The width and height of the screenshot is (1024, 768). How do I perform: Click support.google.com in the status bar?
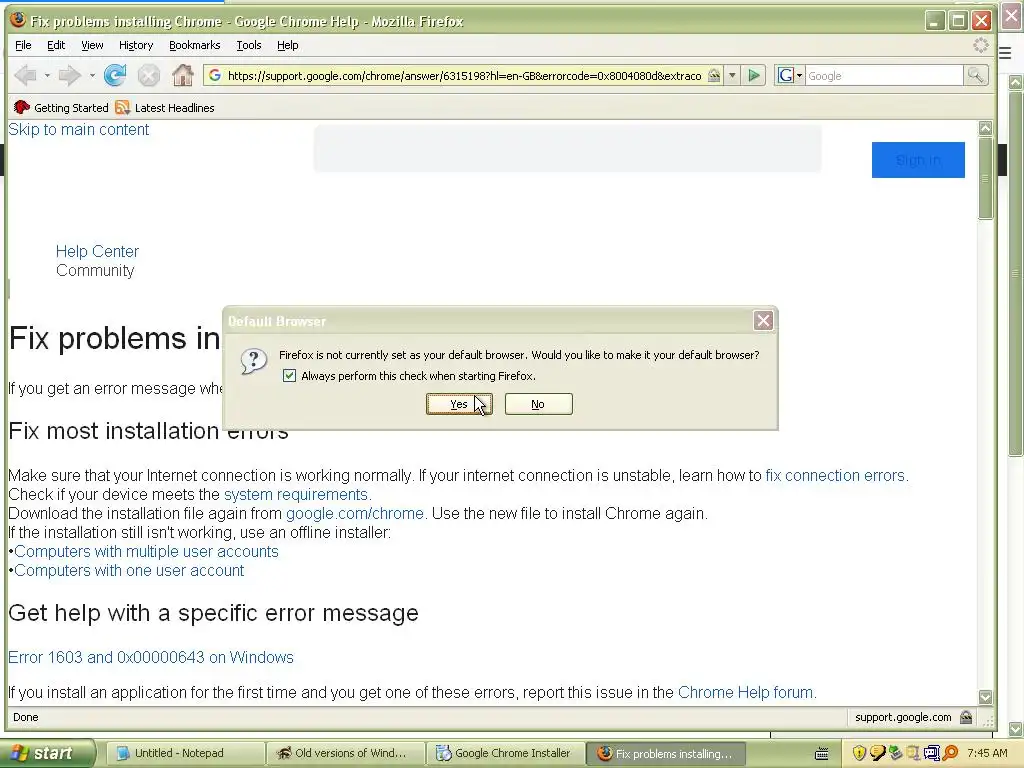[903, 717]
